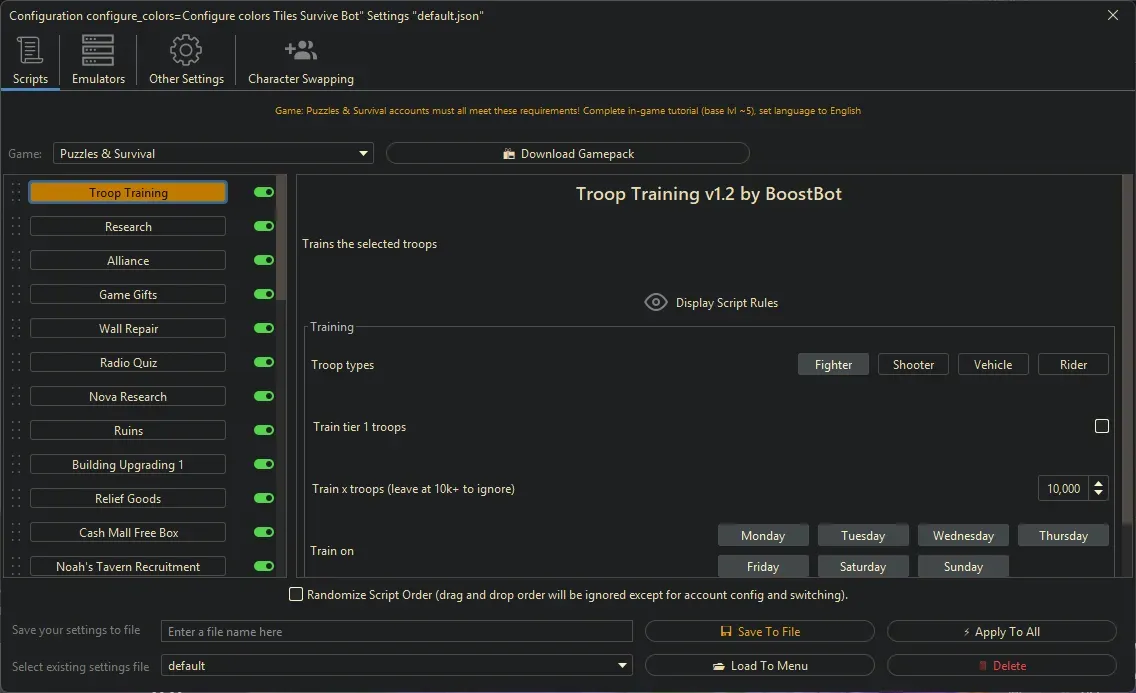Viewport: 1136px width, 693px height.
Task: Open the Character Swapping tab
Action: click(300, 49)
